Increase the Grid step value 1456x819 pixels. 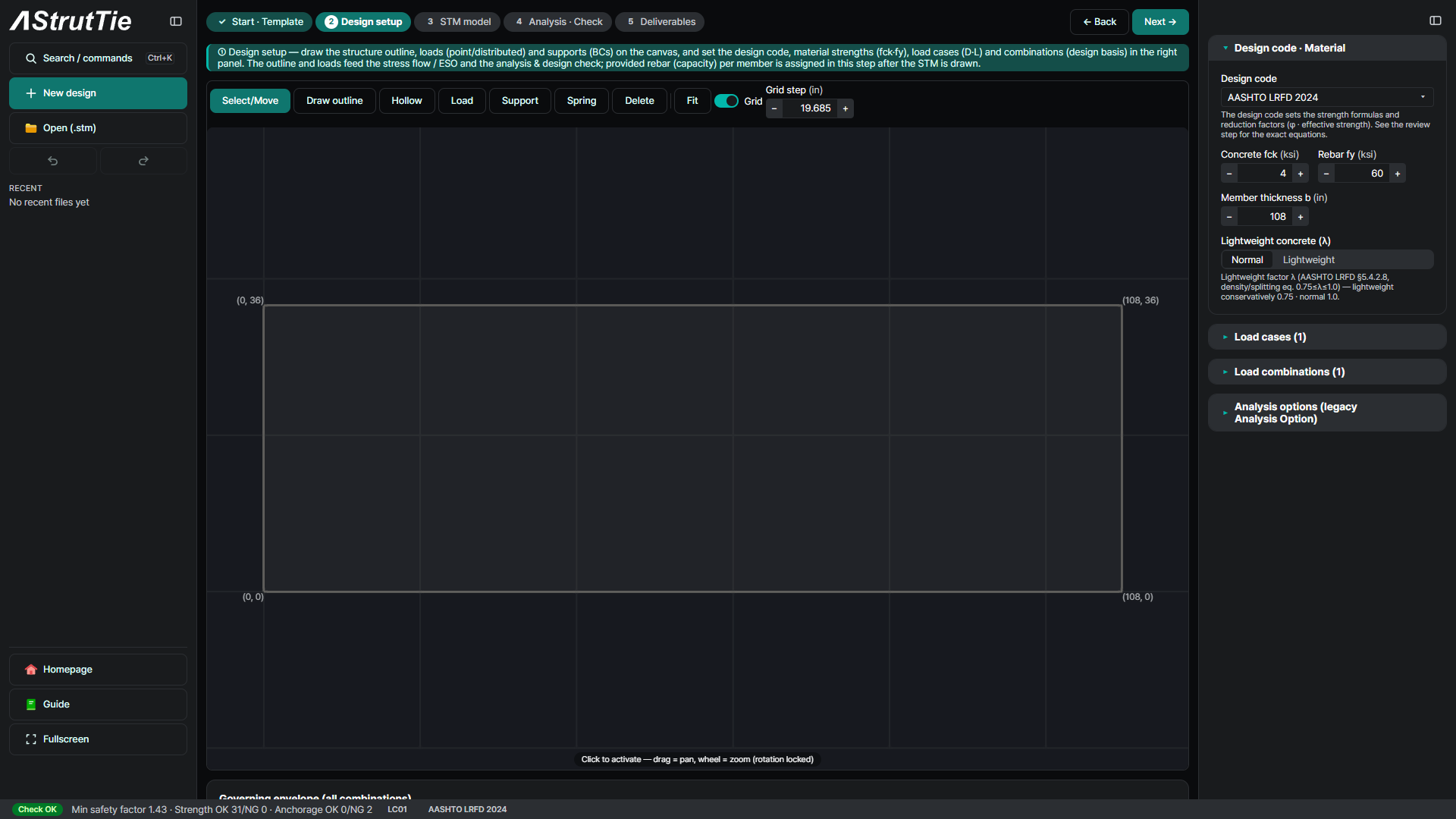(846, 108)
